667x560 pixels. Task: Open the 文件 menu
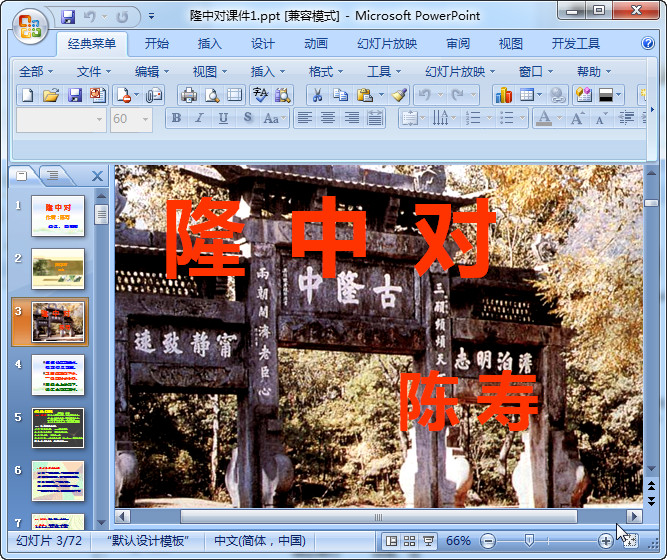coord(94,71)
